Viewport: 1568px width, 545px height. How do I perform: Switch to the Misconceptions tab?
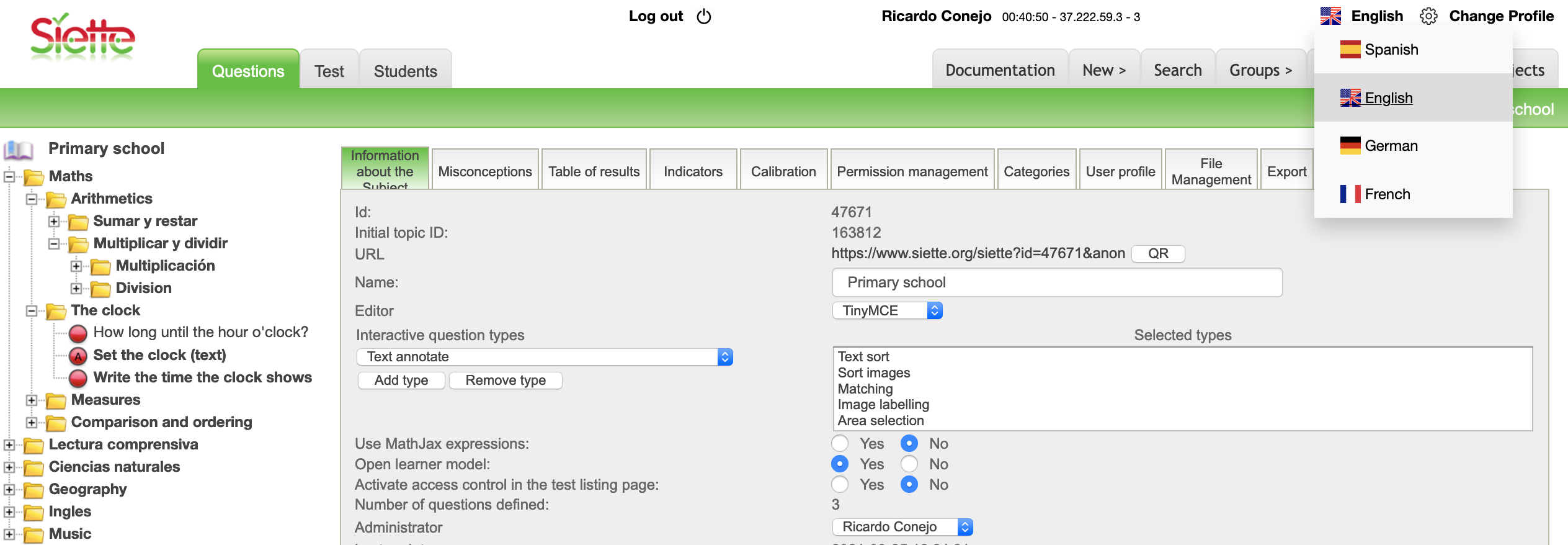[484, 172]
